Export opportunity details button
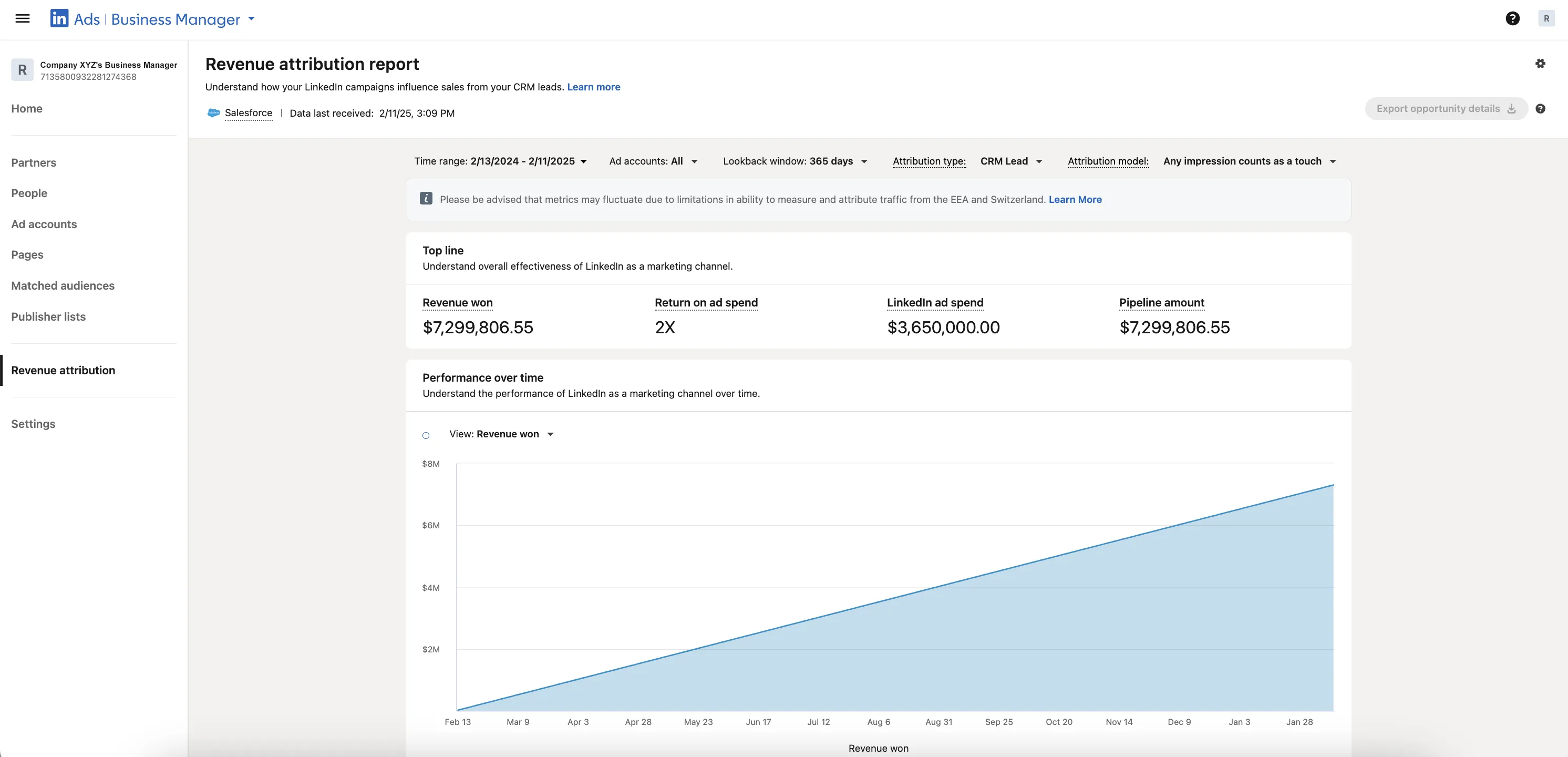1568x757 pixels. tap(1446, 109)
